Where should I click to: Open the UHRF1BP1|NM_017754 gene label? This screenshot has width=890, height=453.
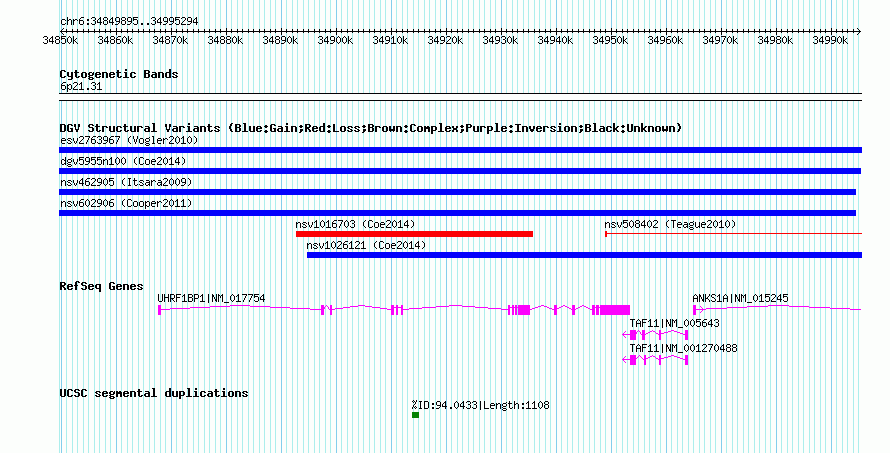(x=211, y=298)
